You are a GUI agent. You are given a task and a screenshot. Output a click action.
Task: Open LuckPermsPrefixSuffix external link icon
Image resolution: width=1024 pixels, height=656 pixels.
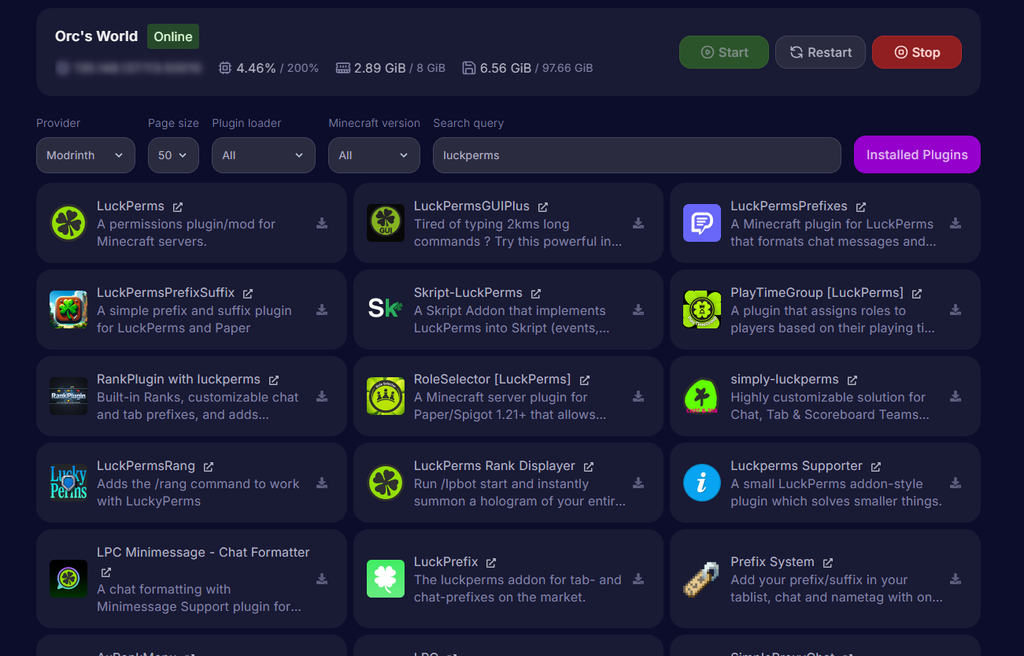tap(248, 294)
